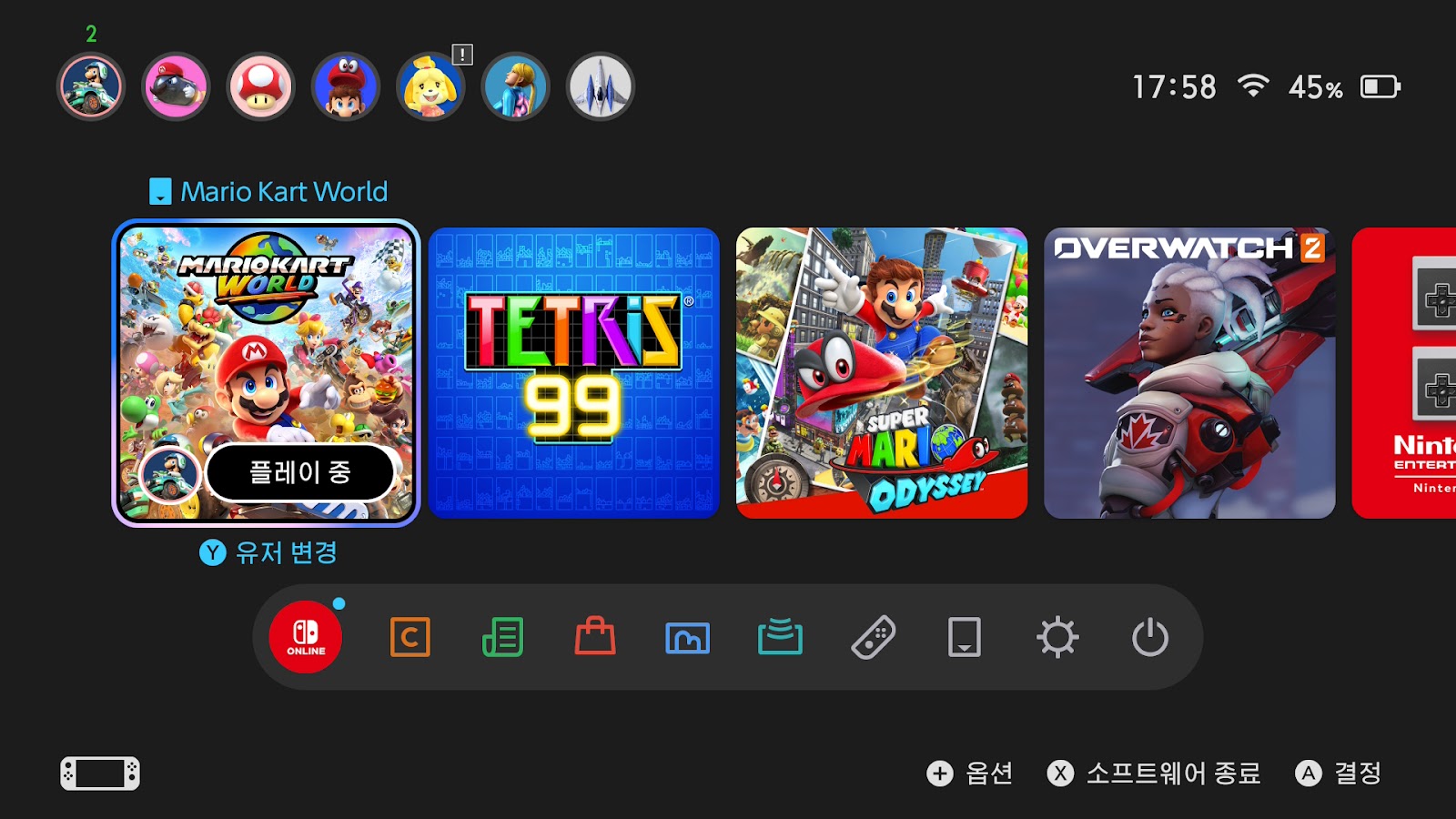
Task: Click the player avatar on Mario Kart tile
Action: [x=169, y=475]
